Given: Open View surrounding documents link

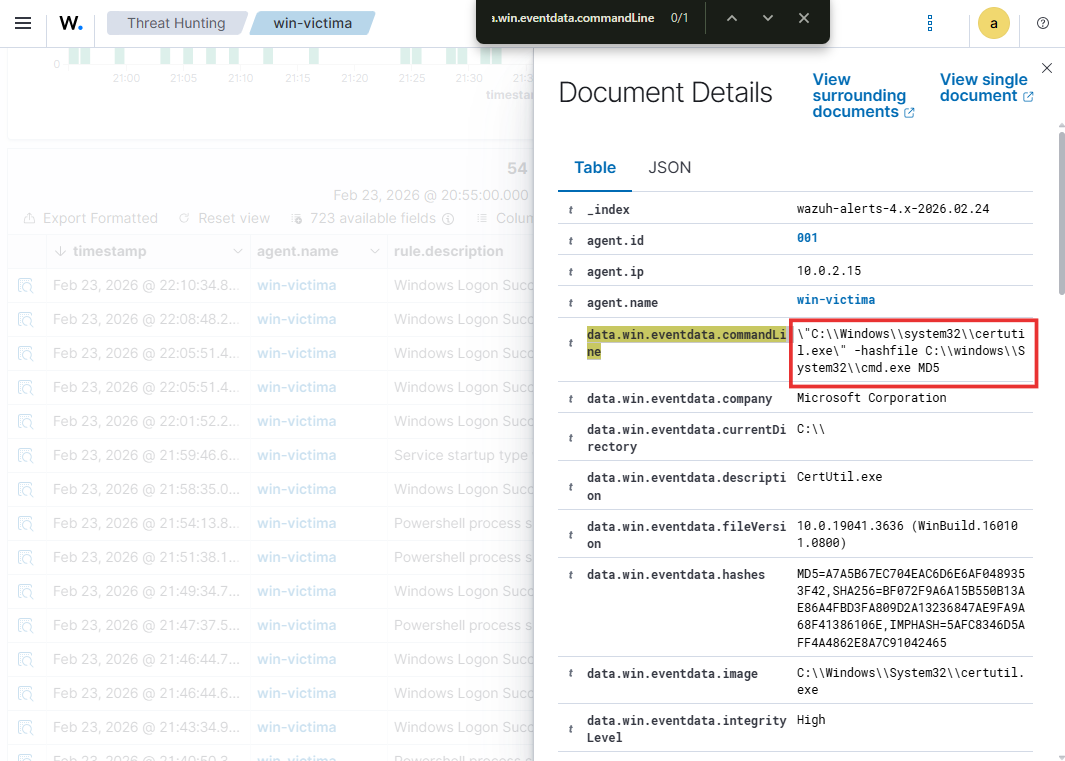Looking at the screenshot, I should click(863, 96).
